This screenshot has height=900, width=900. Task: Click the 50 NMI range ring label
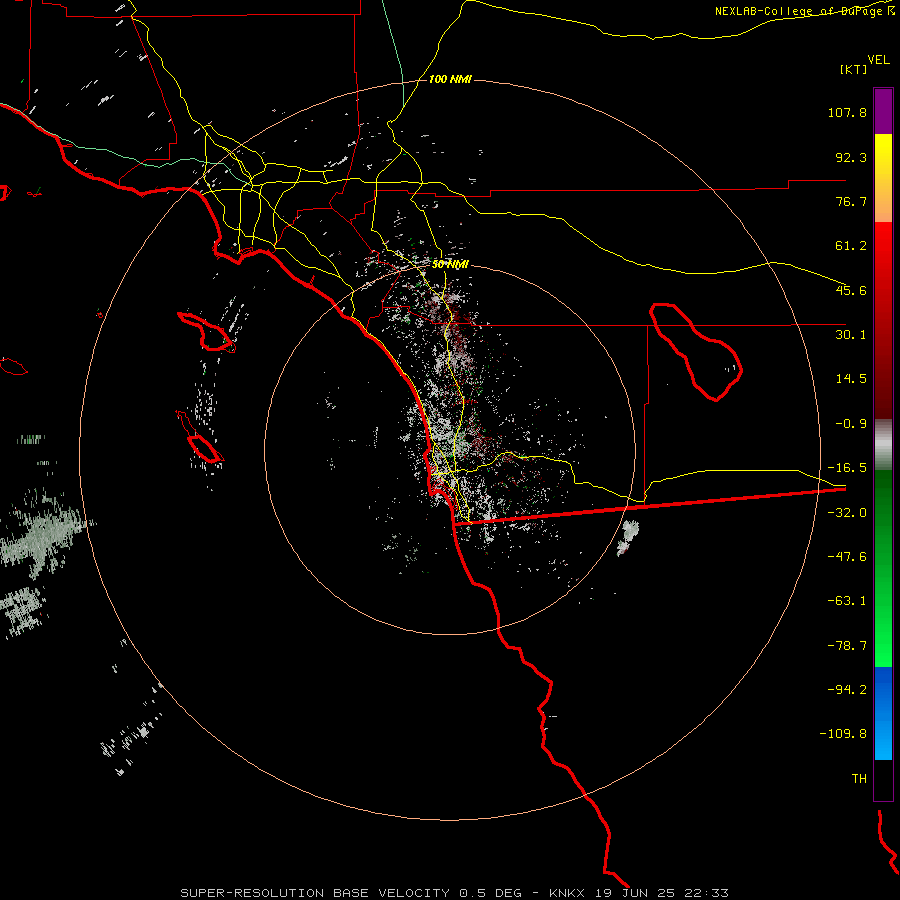point(450,264)
